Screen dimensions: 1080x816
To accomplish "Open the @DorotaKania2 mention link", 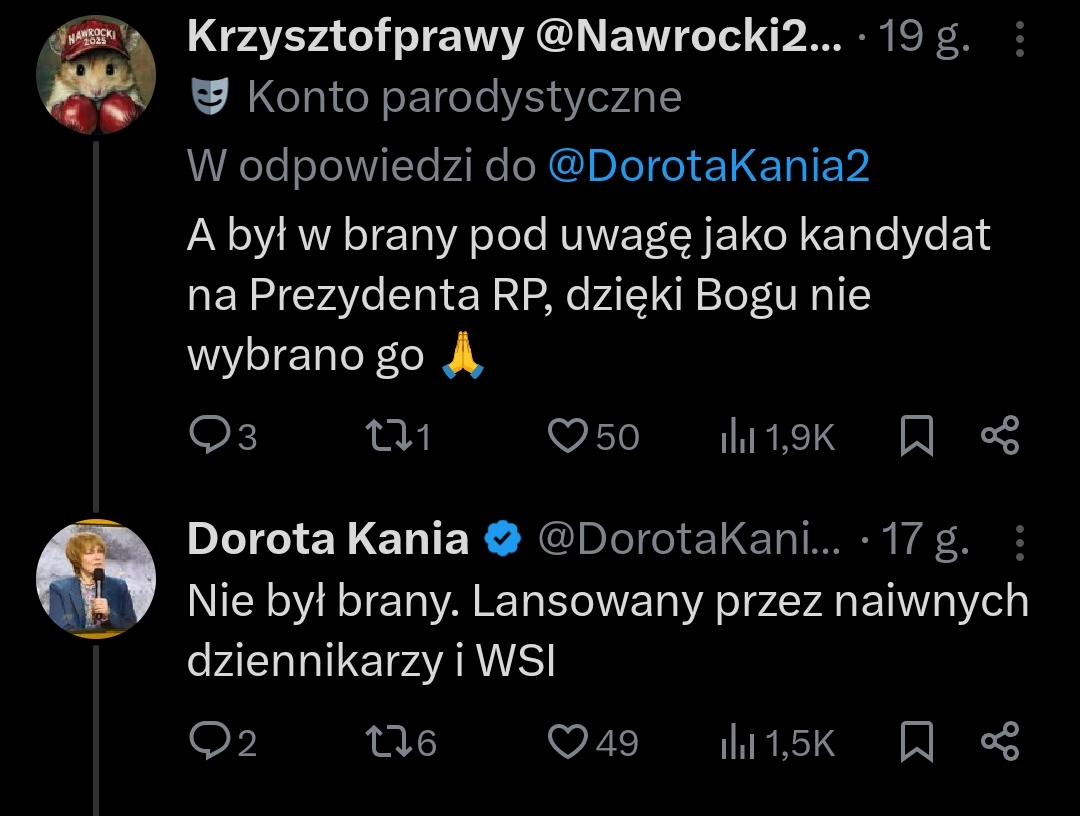I will pos(709,167).
